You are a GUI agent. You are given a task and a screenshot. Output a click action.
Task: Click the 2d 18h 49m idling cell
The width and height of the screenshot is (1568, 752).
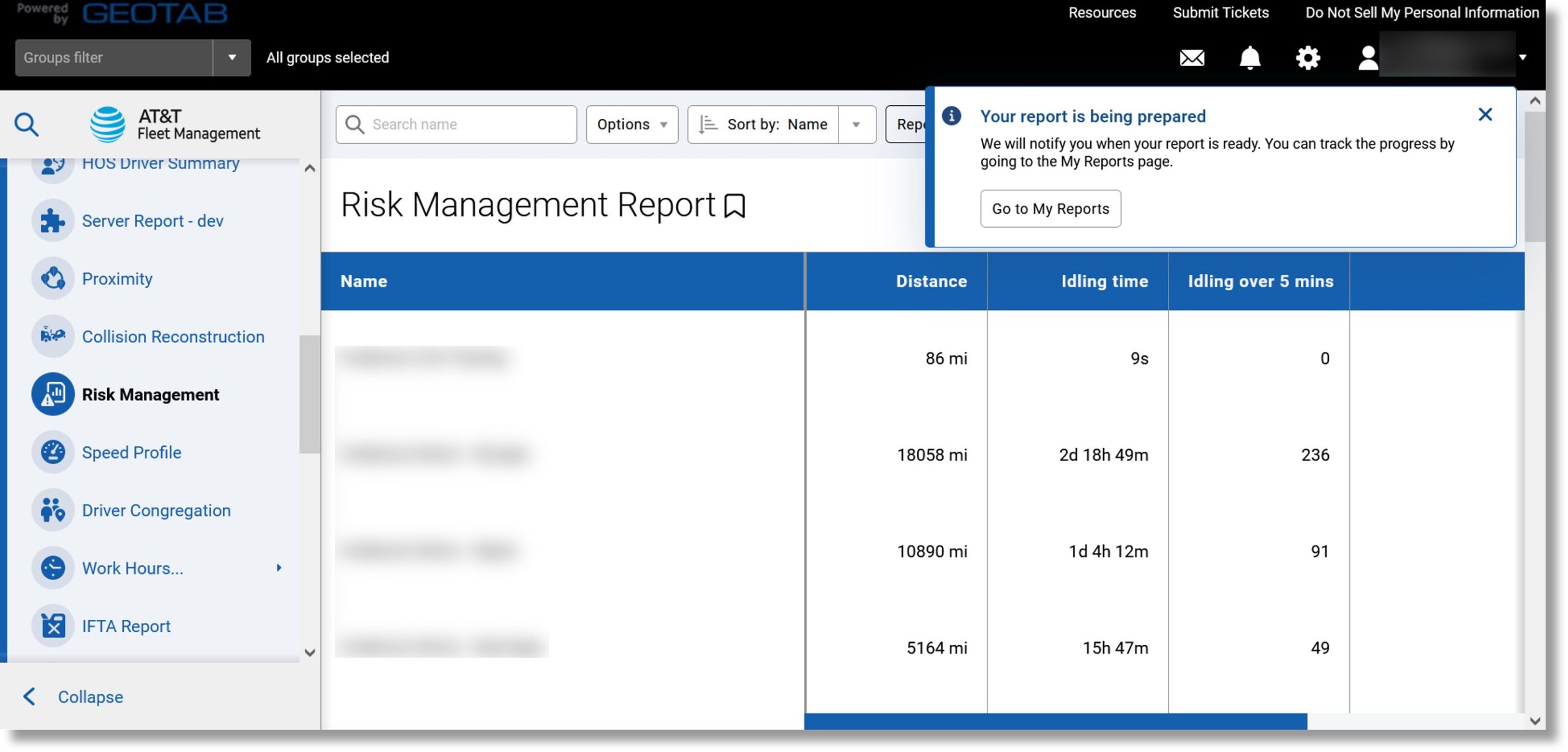coord(1104,455)
